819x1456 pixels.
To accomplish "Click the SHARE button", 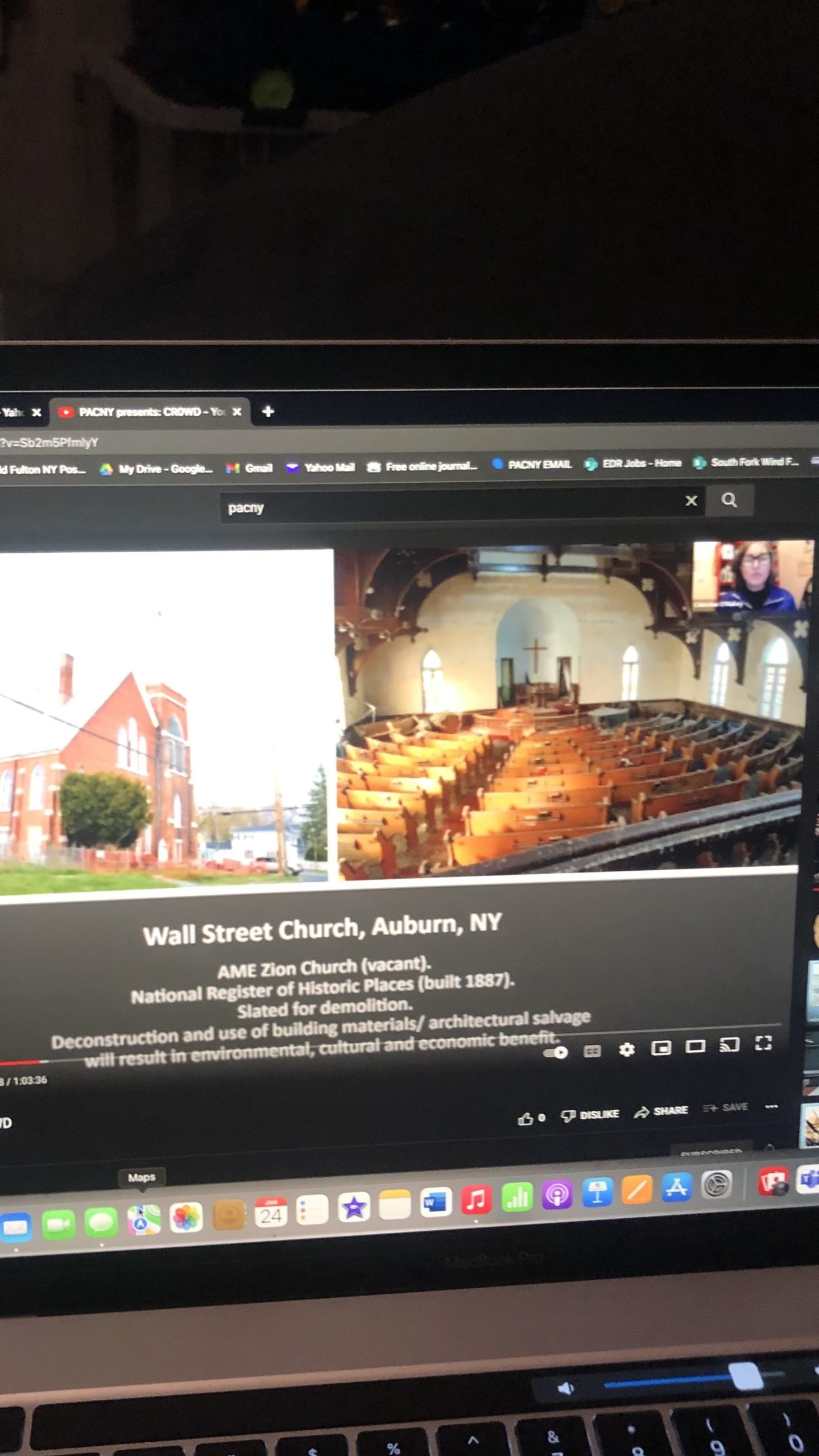I will click(x=661, y=1111).
